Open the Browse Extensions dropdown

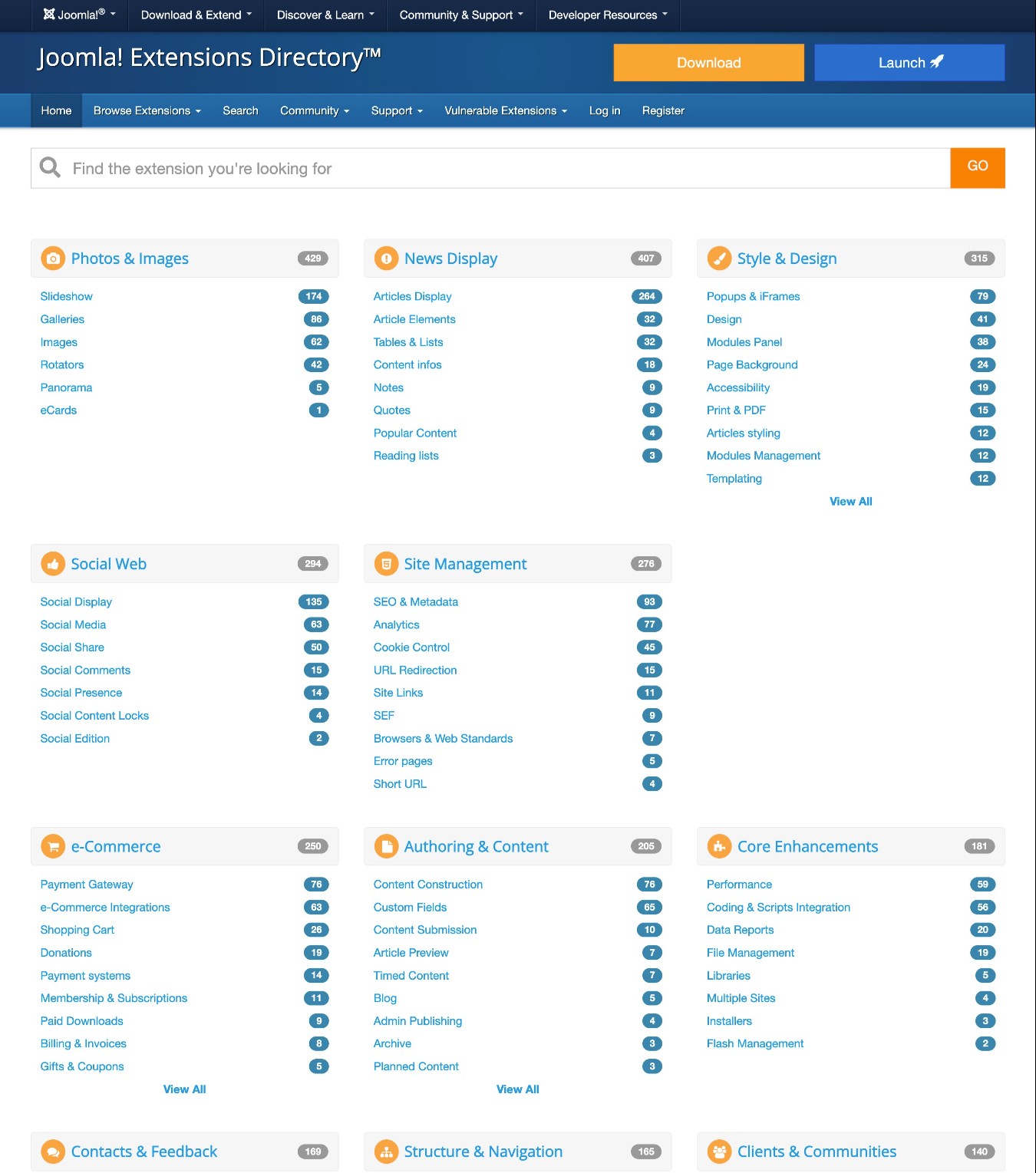tap(146, 110)
